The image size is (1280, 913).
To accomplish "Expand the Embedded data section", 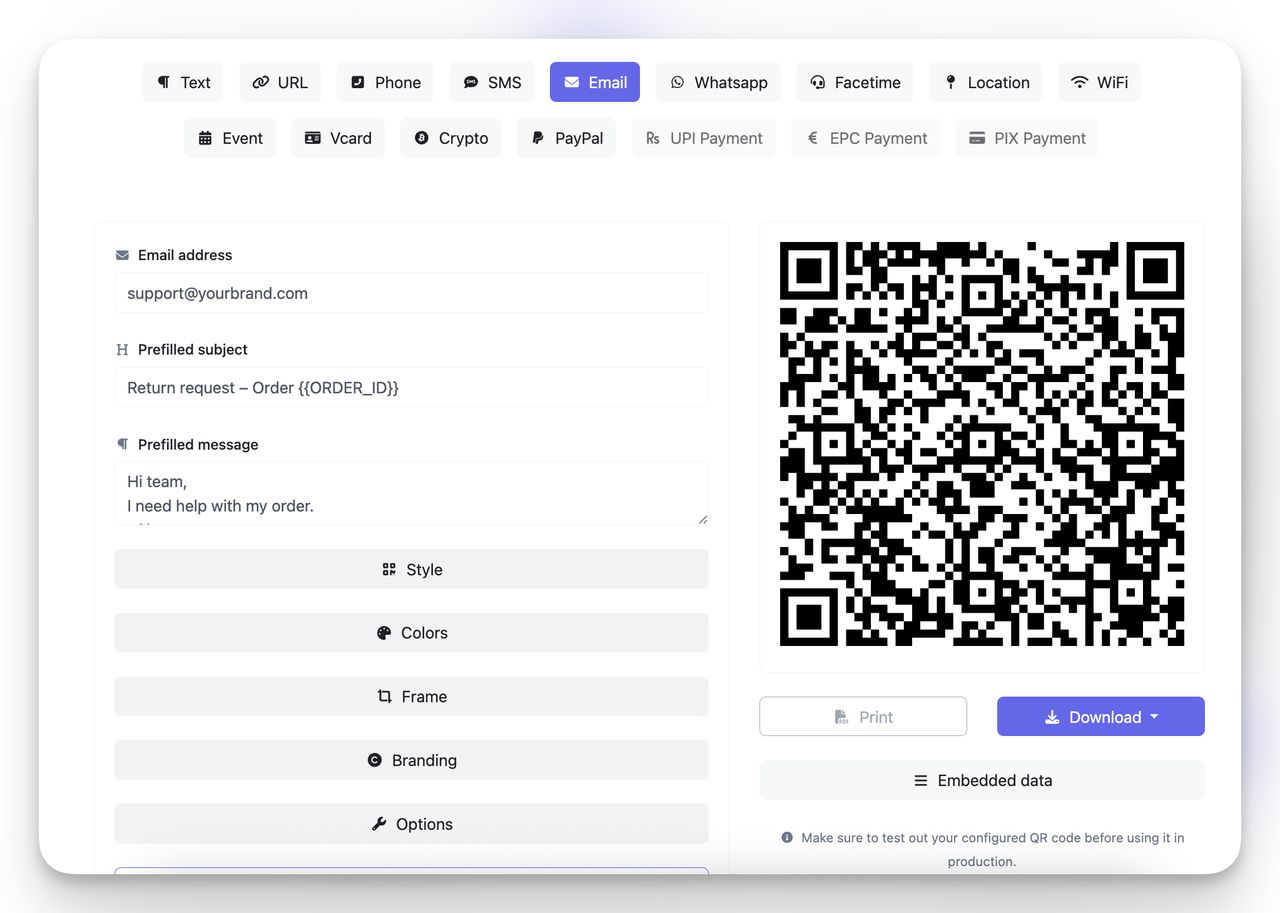I will coord(982,780).
